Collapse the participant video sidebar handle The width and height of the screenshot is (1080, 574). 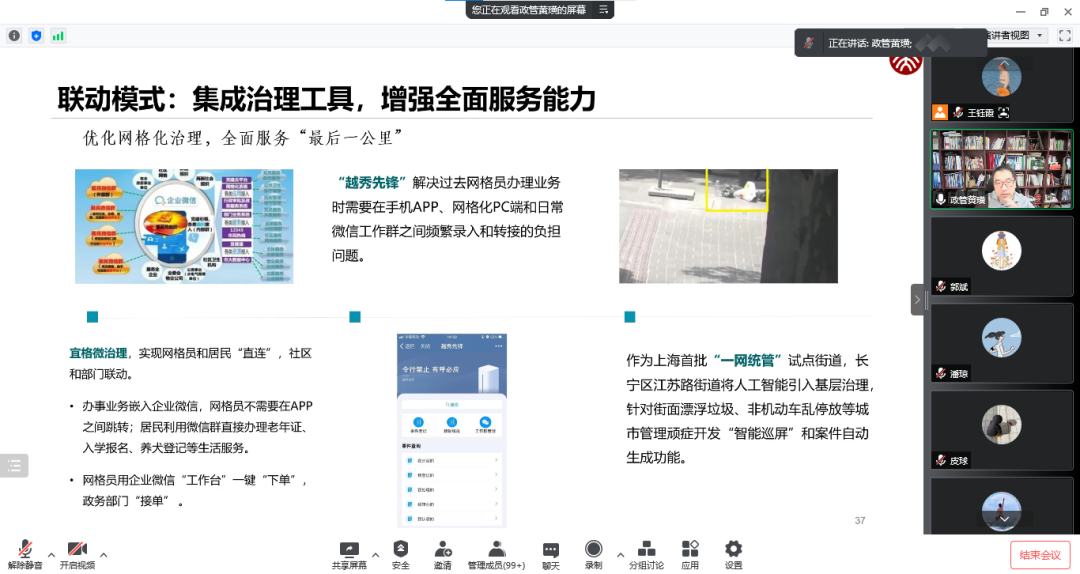pos(917,299)
